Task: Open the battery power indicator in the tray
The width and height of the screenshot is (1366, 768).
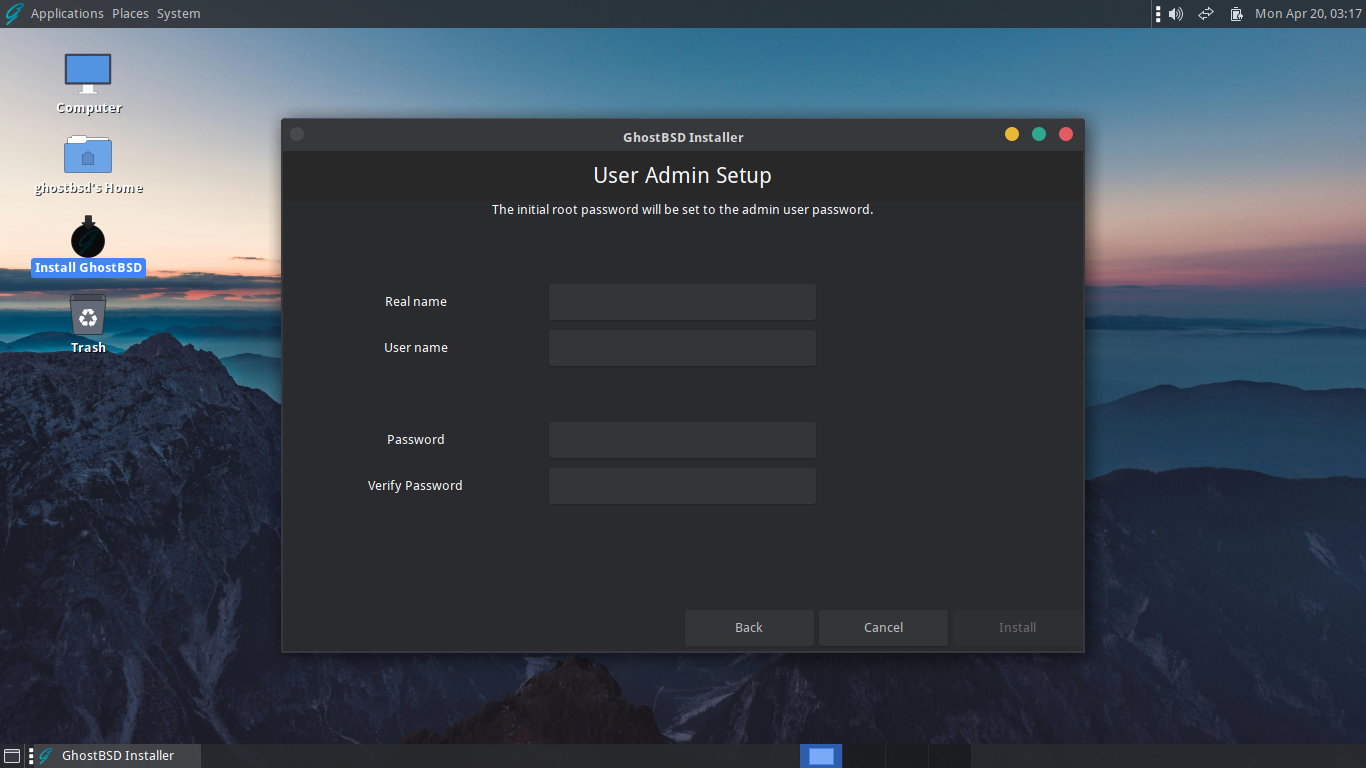Action: click(x=1237, y=14)
